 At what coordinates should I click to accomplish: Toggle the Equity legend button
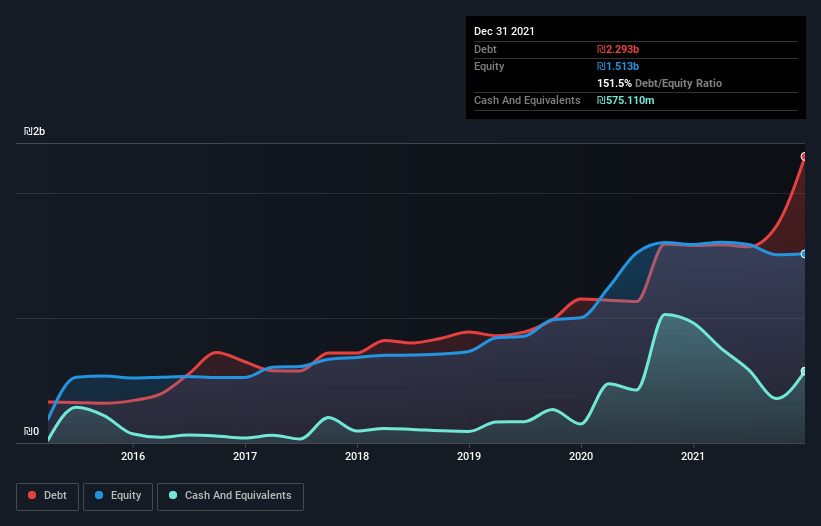coord(118,496)
